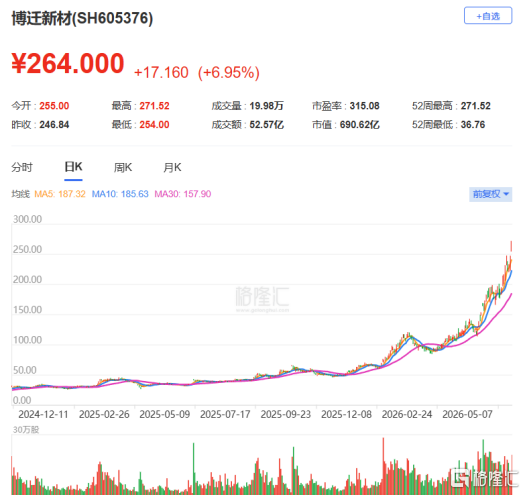The image size is (525, 495).
Task: Click the 52周最低 value 36.76
Action: 473,125
